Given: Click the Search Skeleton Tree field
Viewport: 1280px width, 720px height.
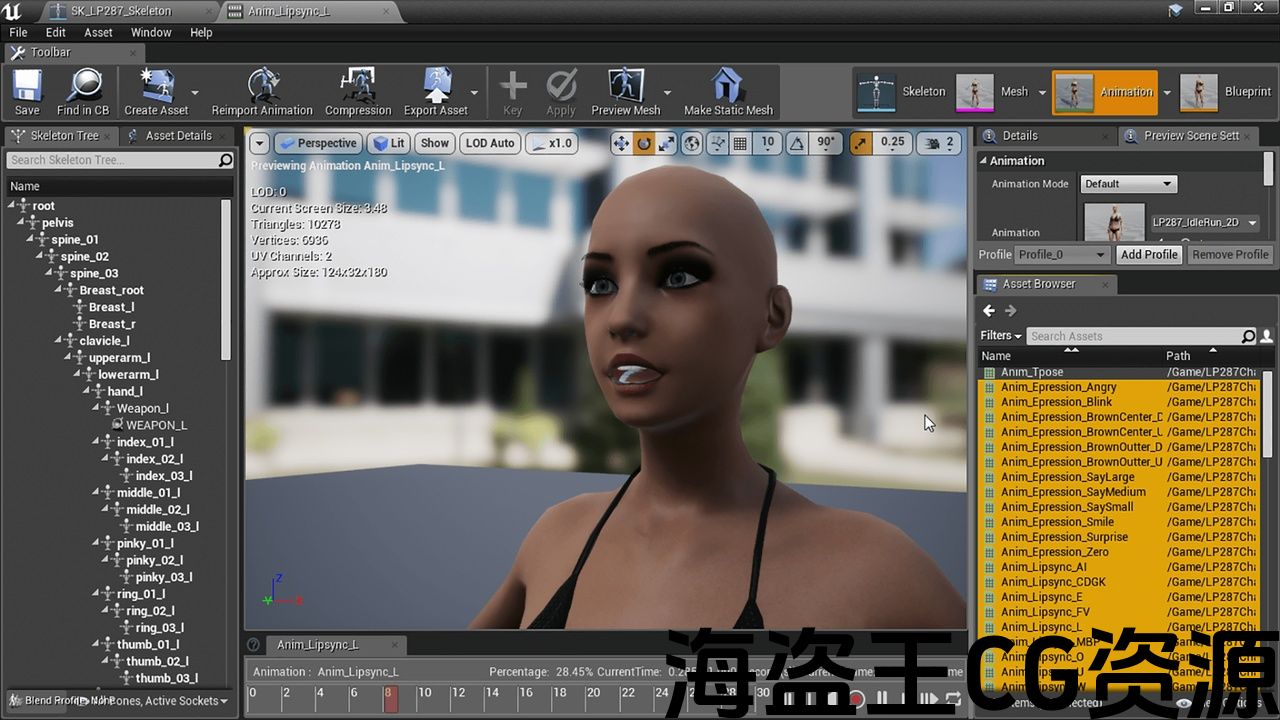Looking at the screenshot, I should pyautogui.click(x=112, y=160).
